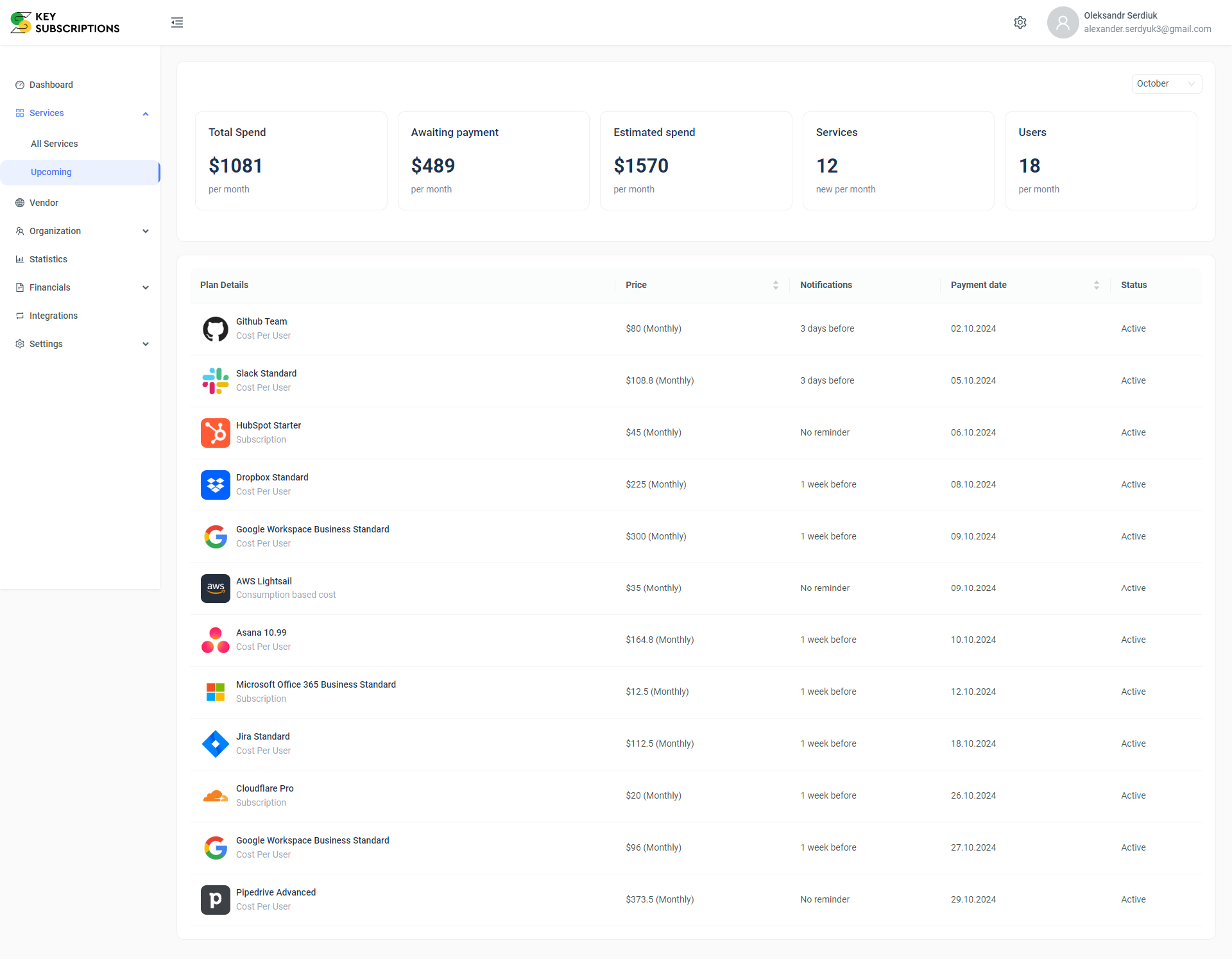Screen dimensions: 1232x959
Task: Click the Dropbox logo icon
Action: 216,485
